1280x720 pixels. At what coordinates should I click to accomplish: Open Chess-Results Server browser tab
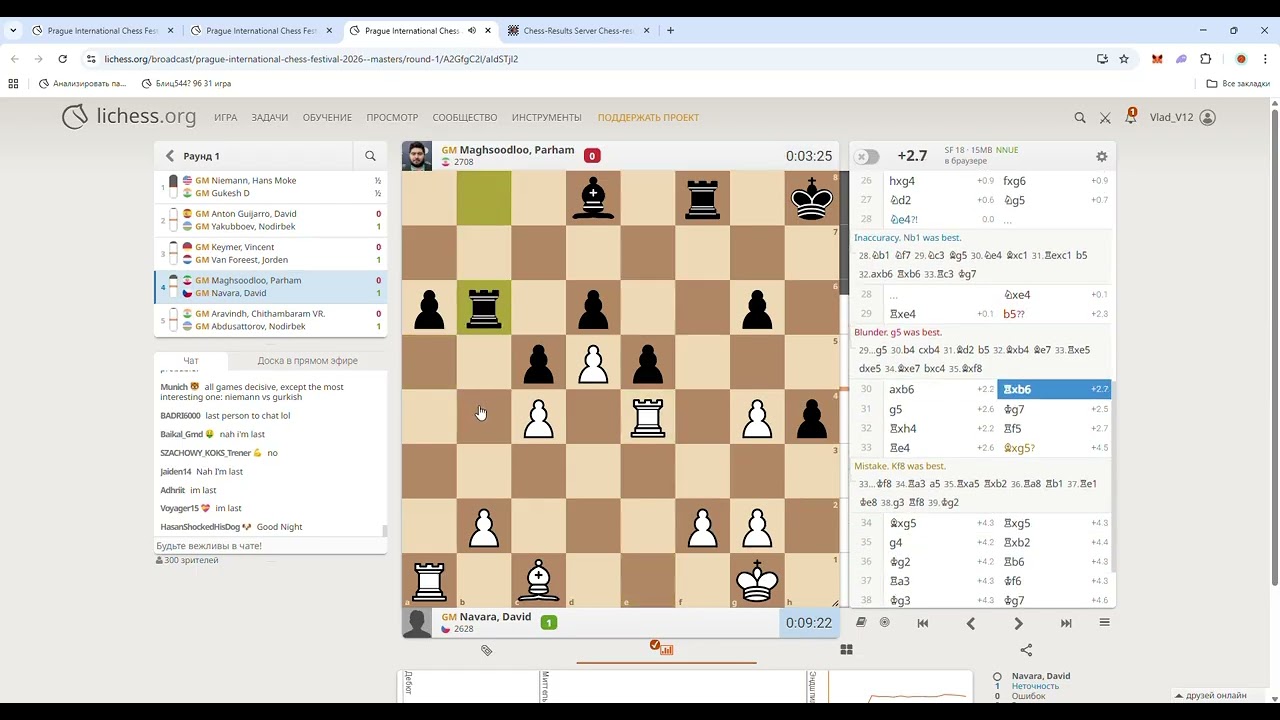coord(578,31)
